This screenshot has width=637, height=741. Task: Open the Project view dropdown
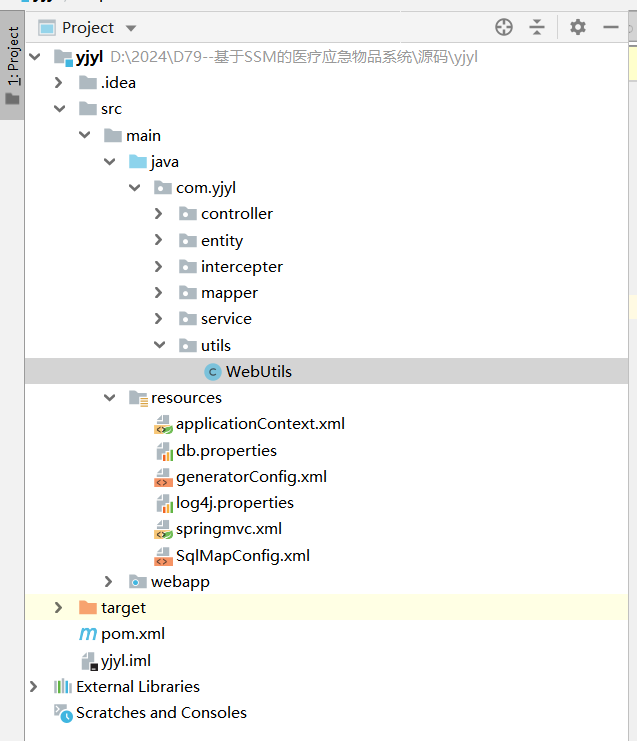point(131,28)
